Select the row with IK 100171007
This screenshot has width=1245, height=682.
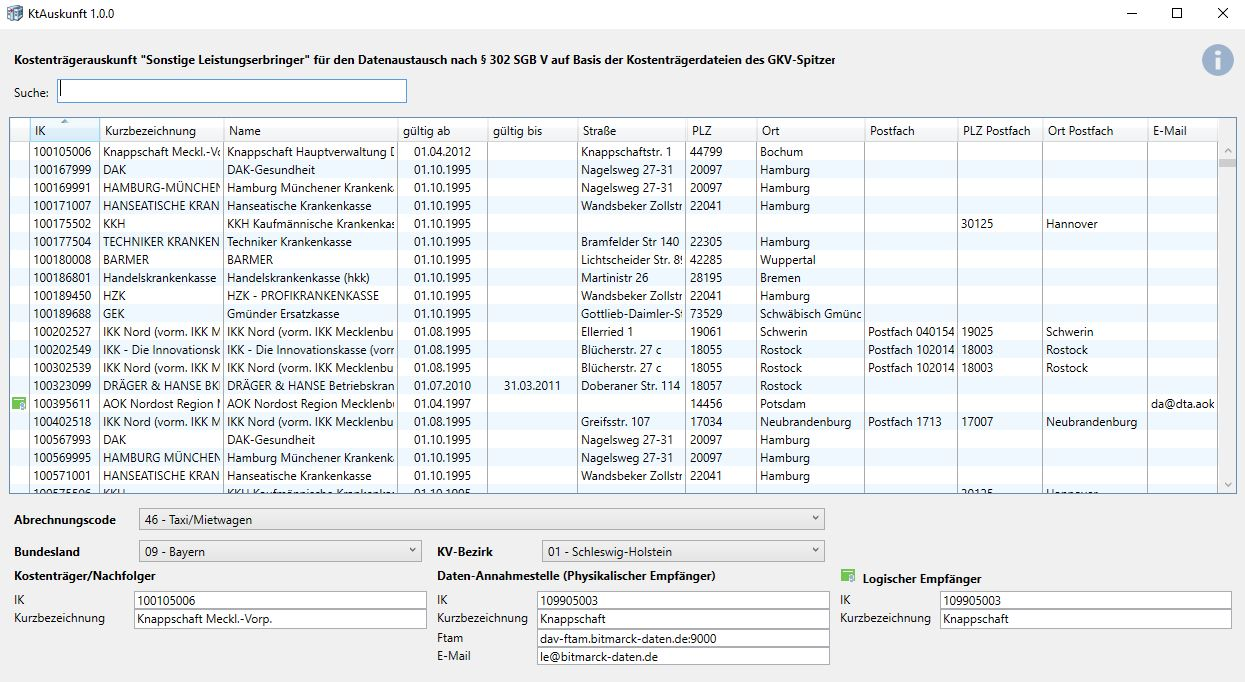(614, 206)
